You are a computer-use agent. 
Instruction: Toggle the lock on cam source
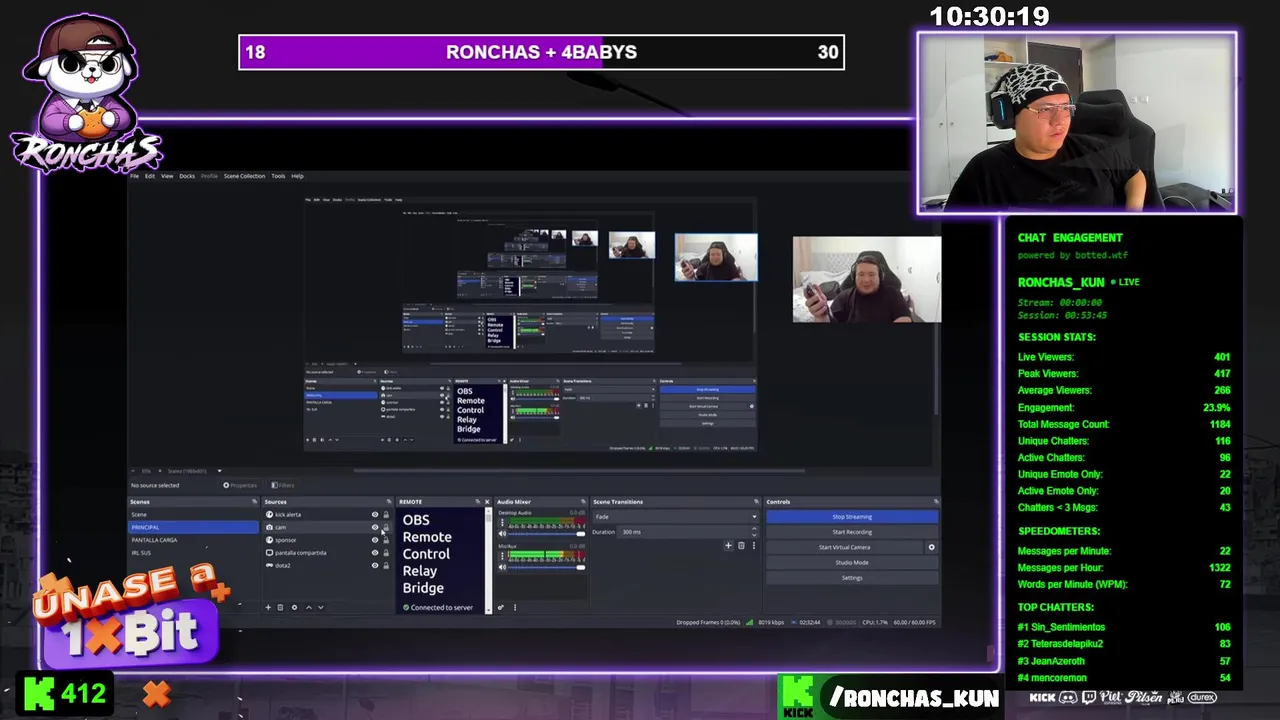pyautogui.click(x=386, y=527)
